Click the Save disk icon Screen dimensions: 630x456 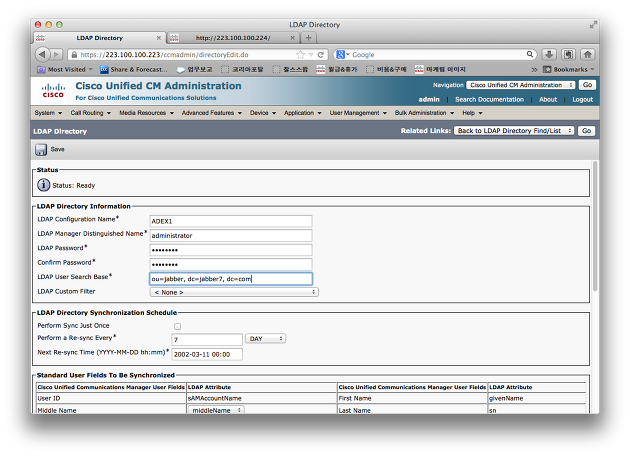click(41, 149)
